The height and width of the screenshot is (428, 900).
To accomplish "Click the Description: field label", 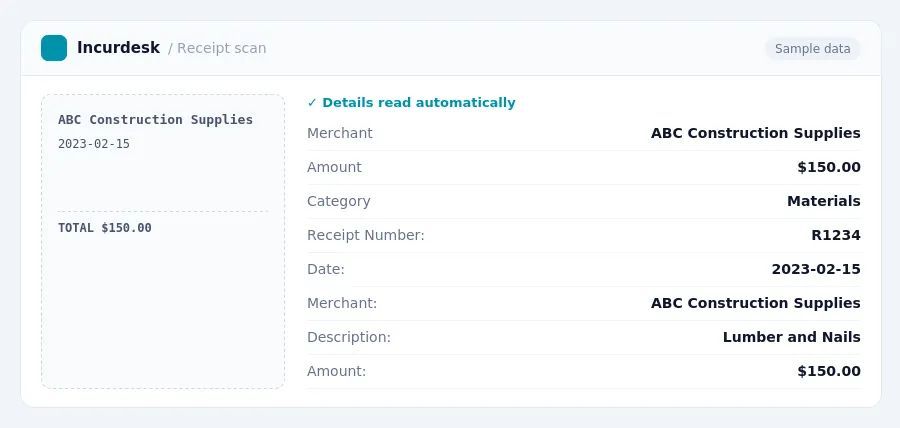I will tap(349, 337).
